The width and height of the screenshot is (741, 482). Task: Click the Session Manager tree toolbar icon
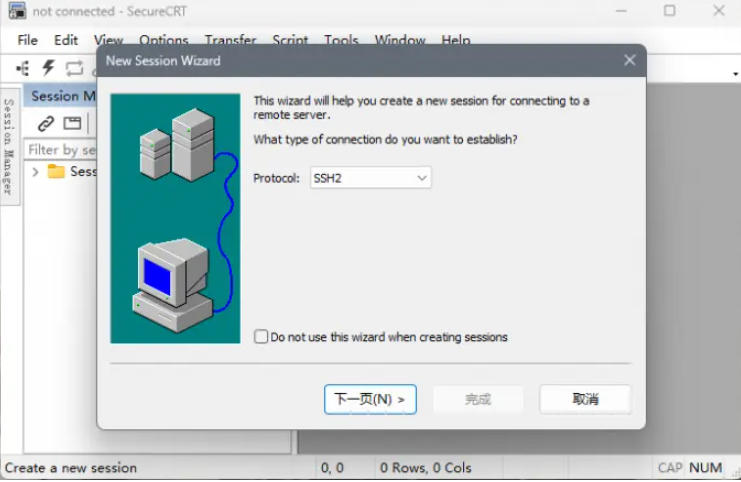(x=23, y=69)
